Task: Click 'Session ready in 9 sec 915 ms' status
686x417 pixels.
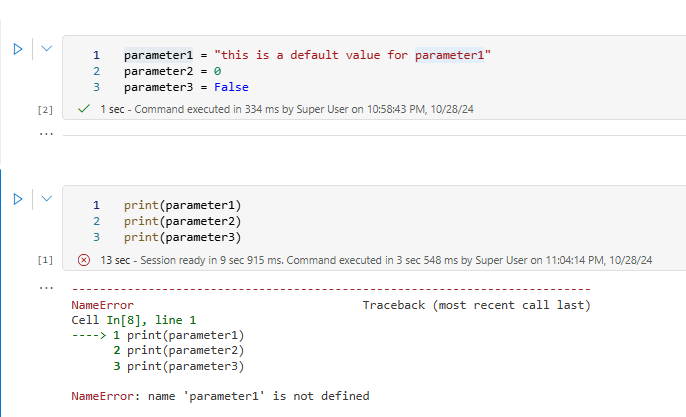Action: [212, 260]
